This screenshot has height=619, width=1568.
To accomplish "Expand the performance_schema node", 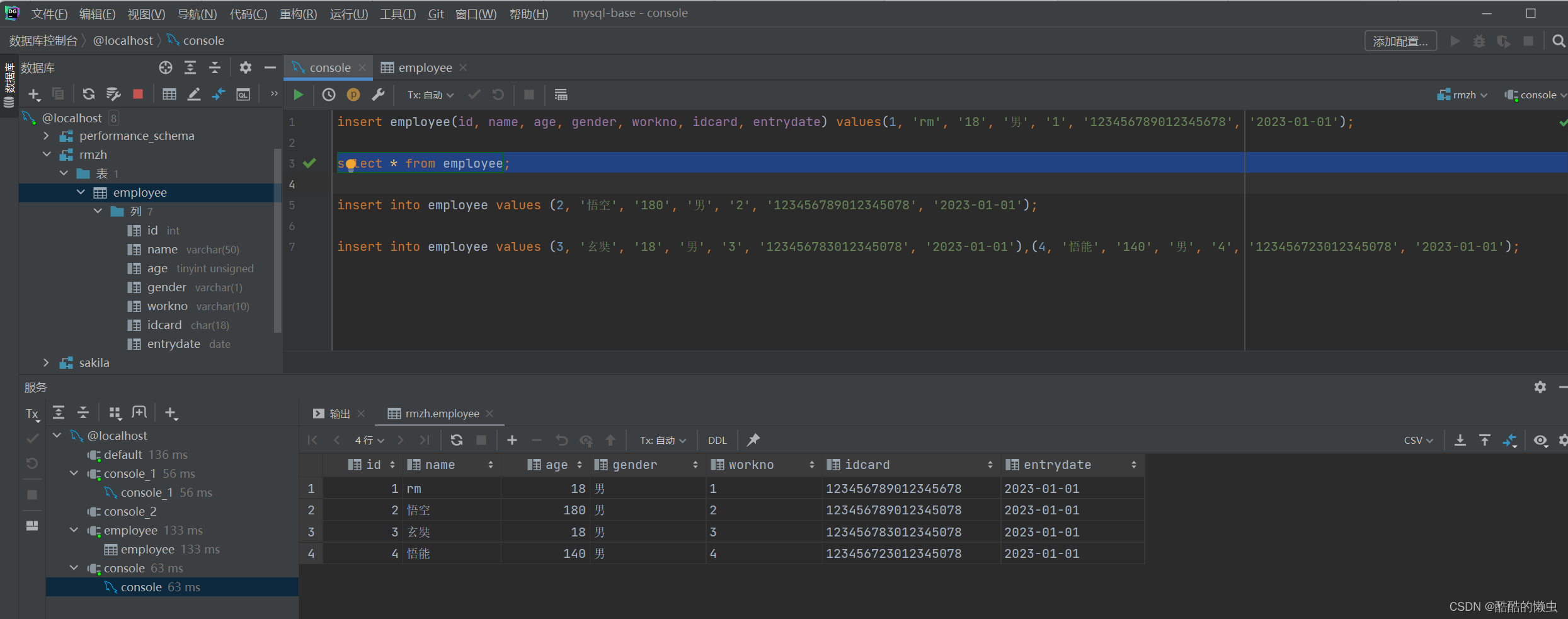I will pyautogui.click(x=46, y=136).
